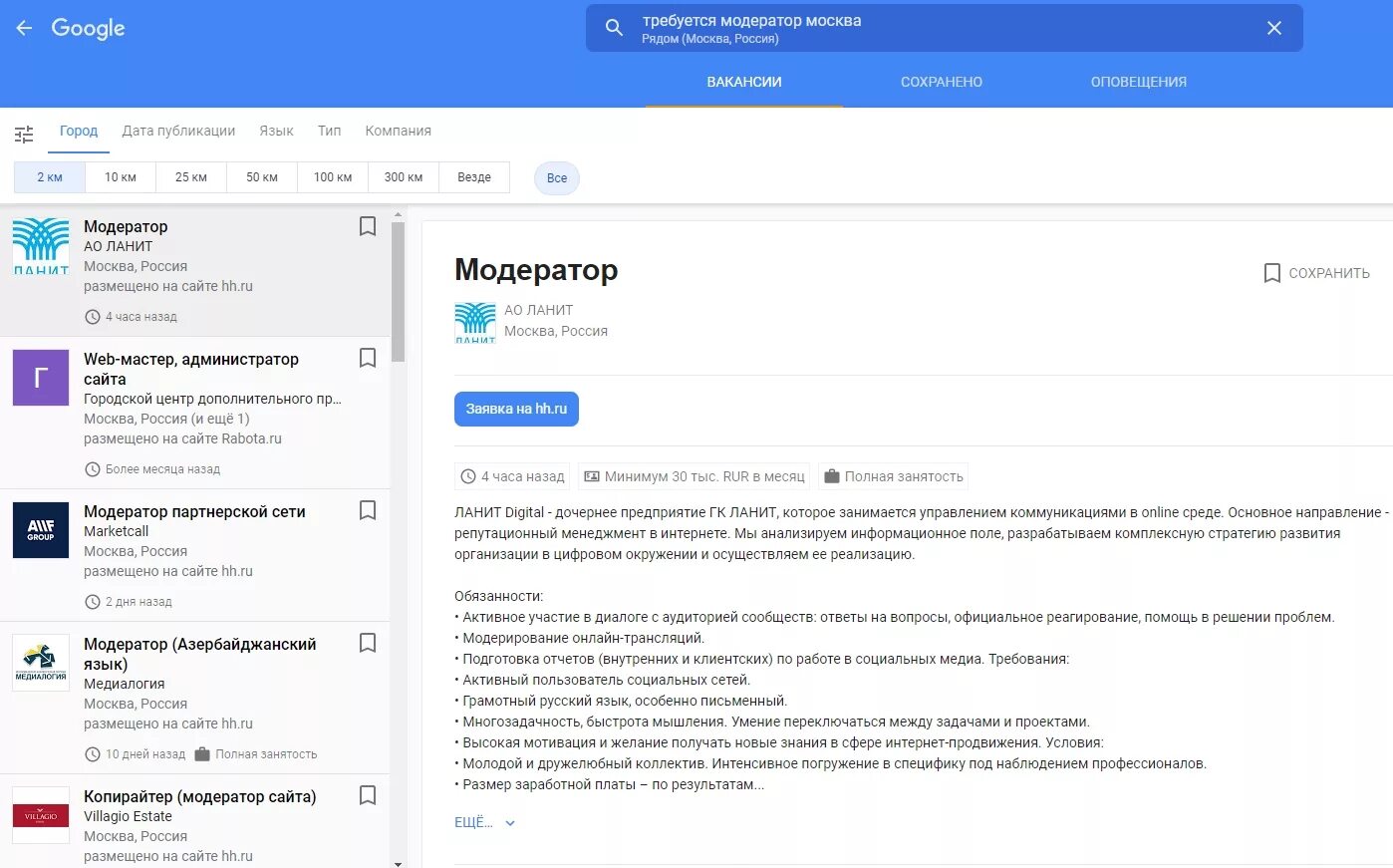Screen dimensions: 1393x868
Task: Switch to the СОХРАНЕНО tab
Action: (x=941, y=82)
